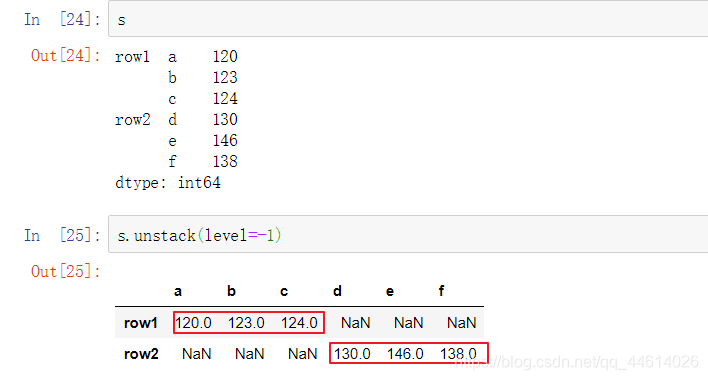Click the NaN cell in row1 column f
This screenshot has height=380, width=708.
click(461, 323)
